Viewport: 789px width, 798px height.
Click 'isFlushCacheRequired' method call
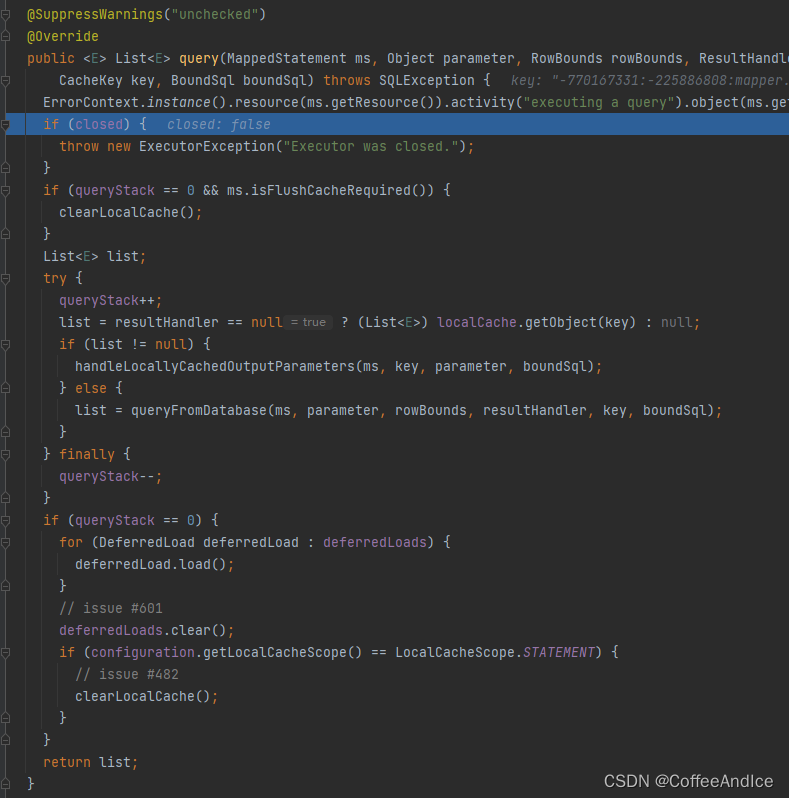click(330, 190)
